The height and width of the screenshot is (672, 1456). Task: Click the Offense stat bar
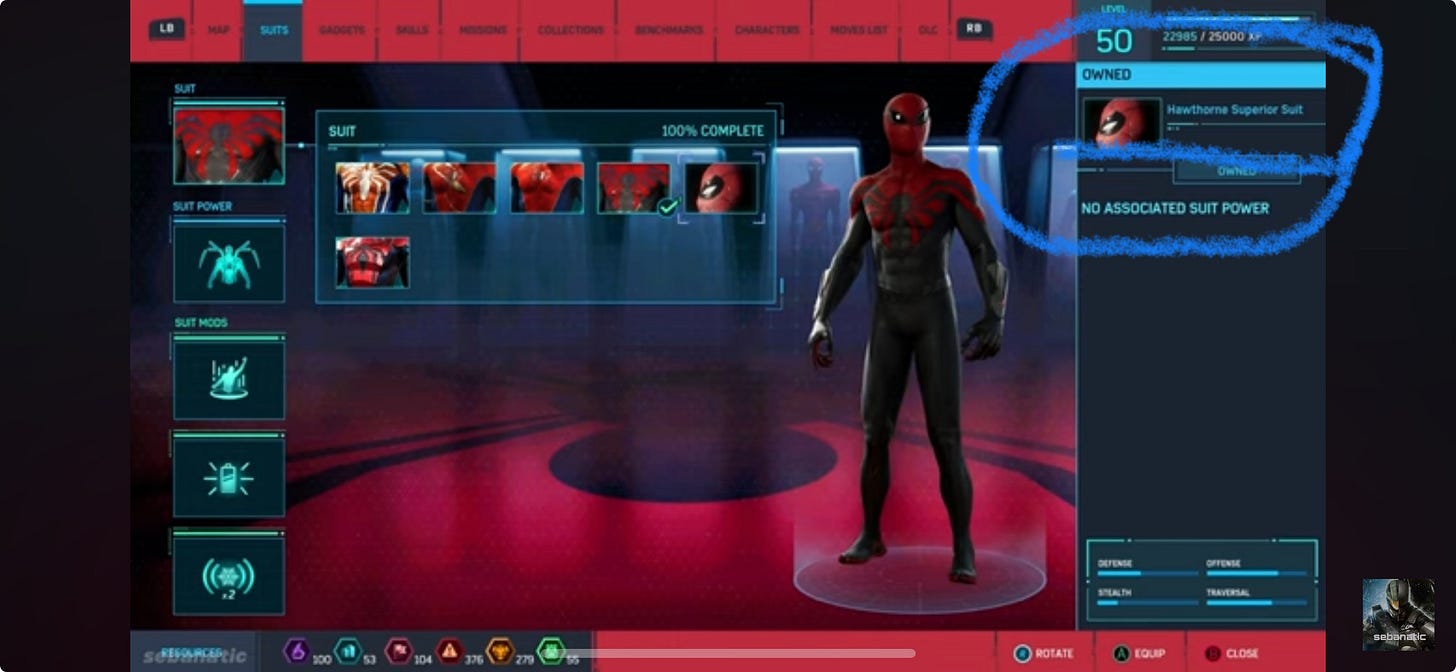click(1256, 573)
